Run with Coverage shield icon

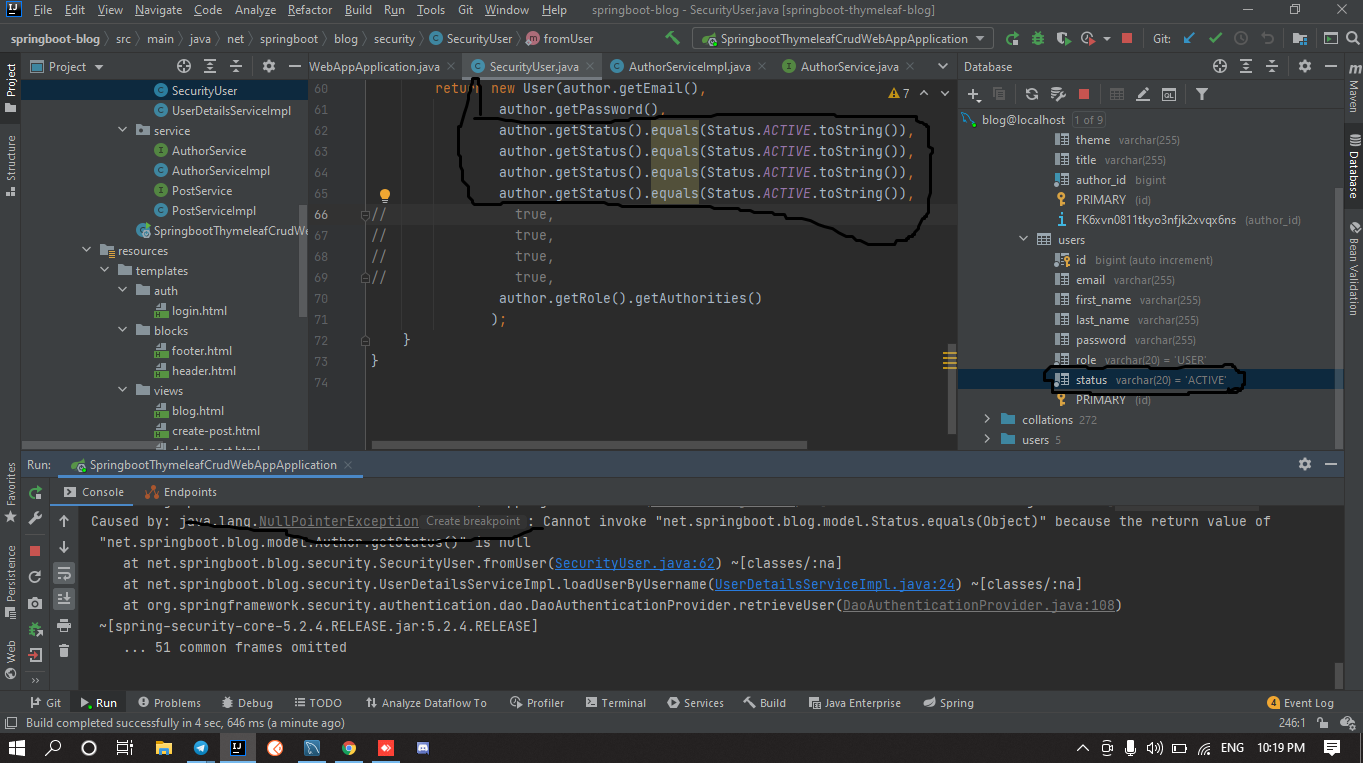1062,39
